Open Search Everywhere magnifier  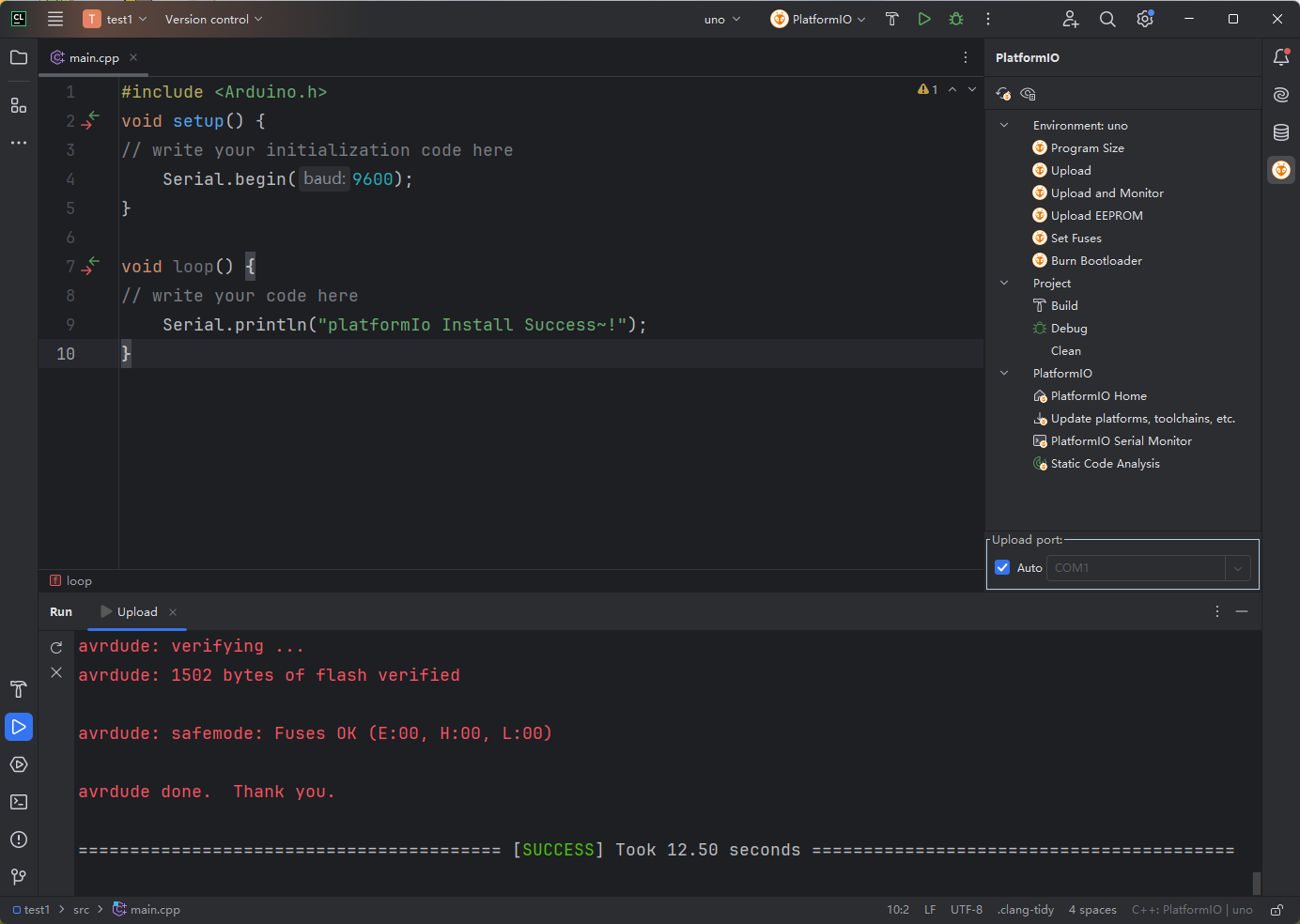(1107, 19)
